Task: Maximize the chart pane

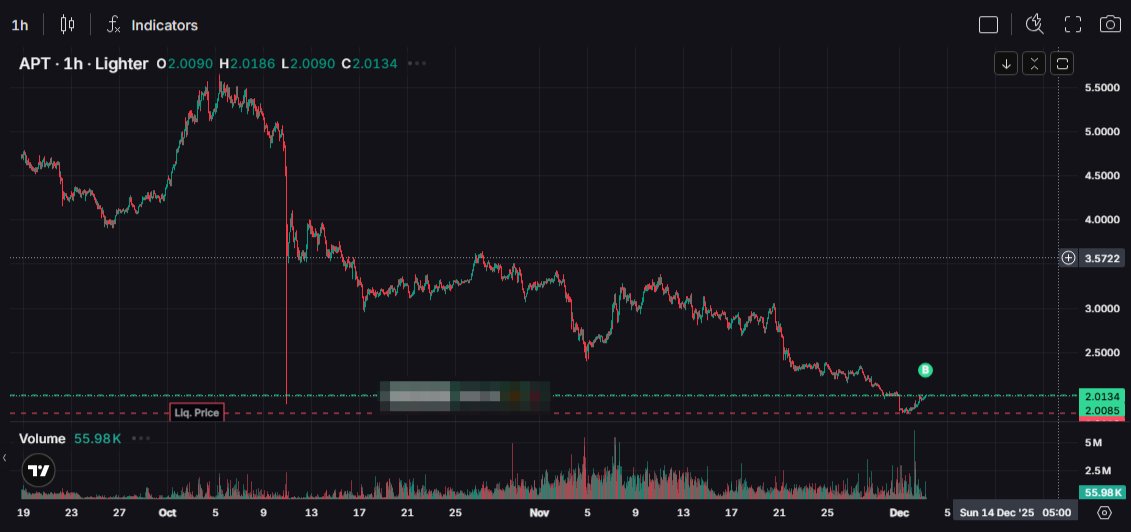Action: coord(1062,63)
